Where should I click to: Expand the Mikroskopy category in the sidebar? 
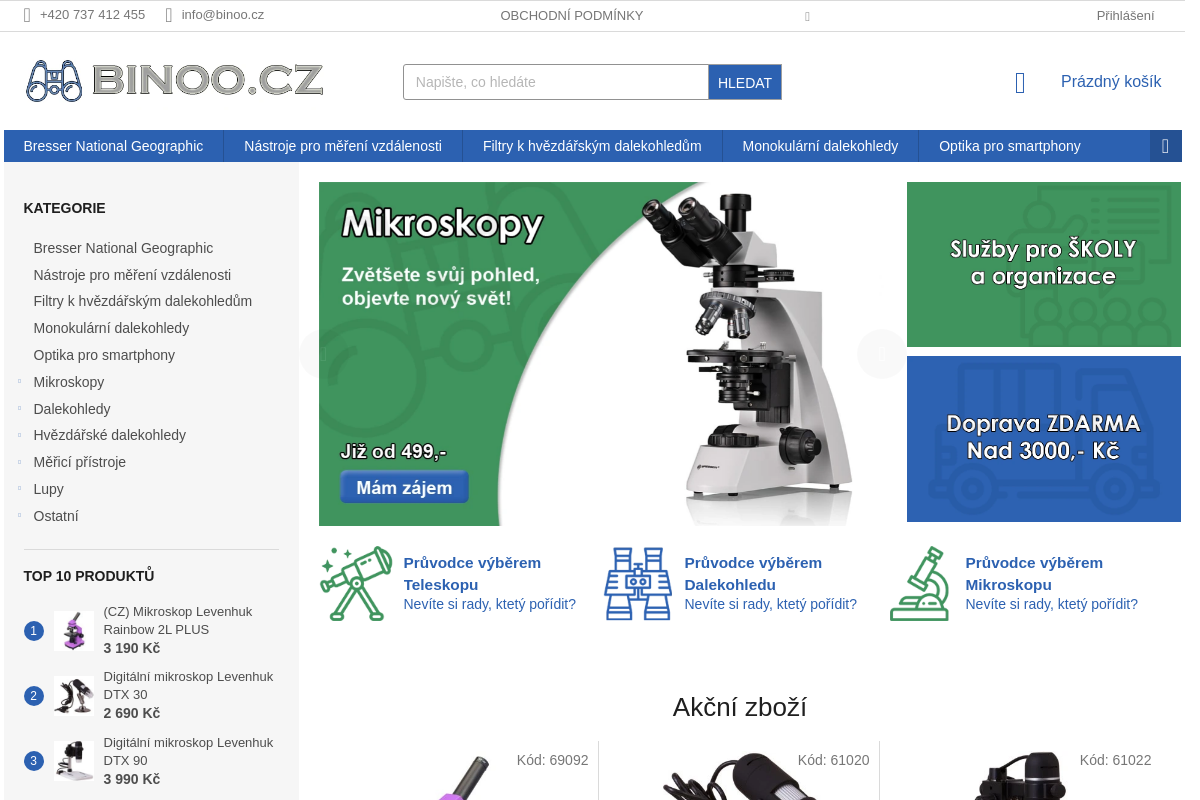[17, 382]
